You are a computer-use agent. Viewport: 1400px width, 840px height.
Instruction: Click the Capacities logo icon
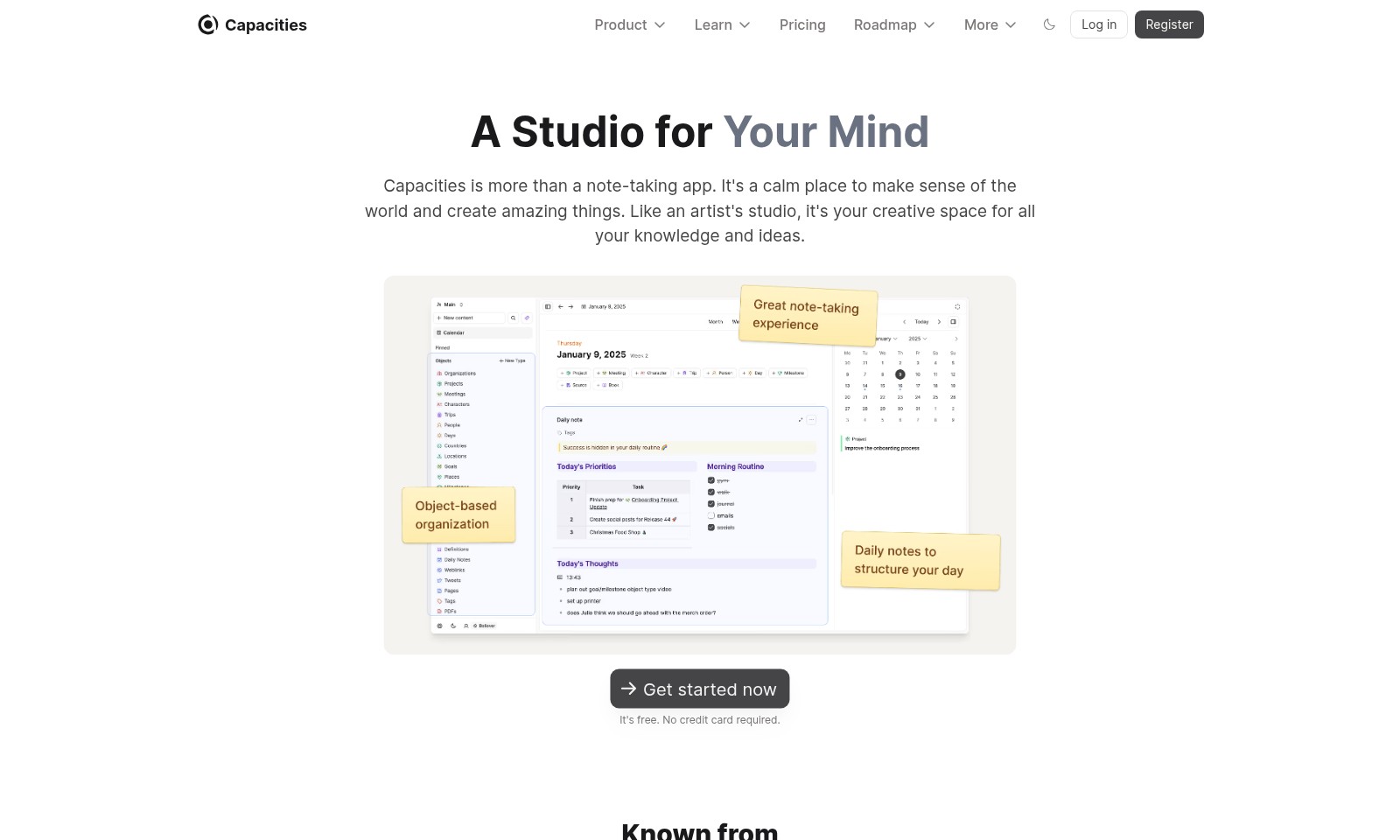click(x=208, y=24)
